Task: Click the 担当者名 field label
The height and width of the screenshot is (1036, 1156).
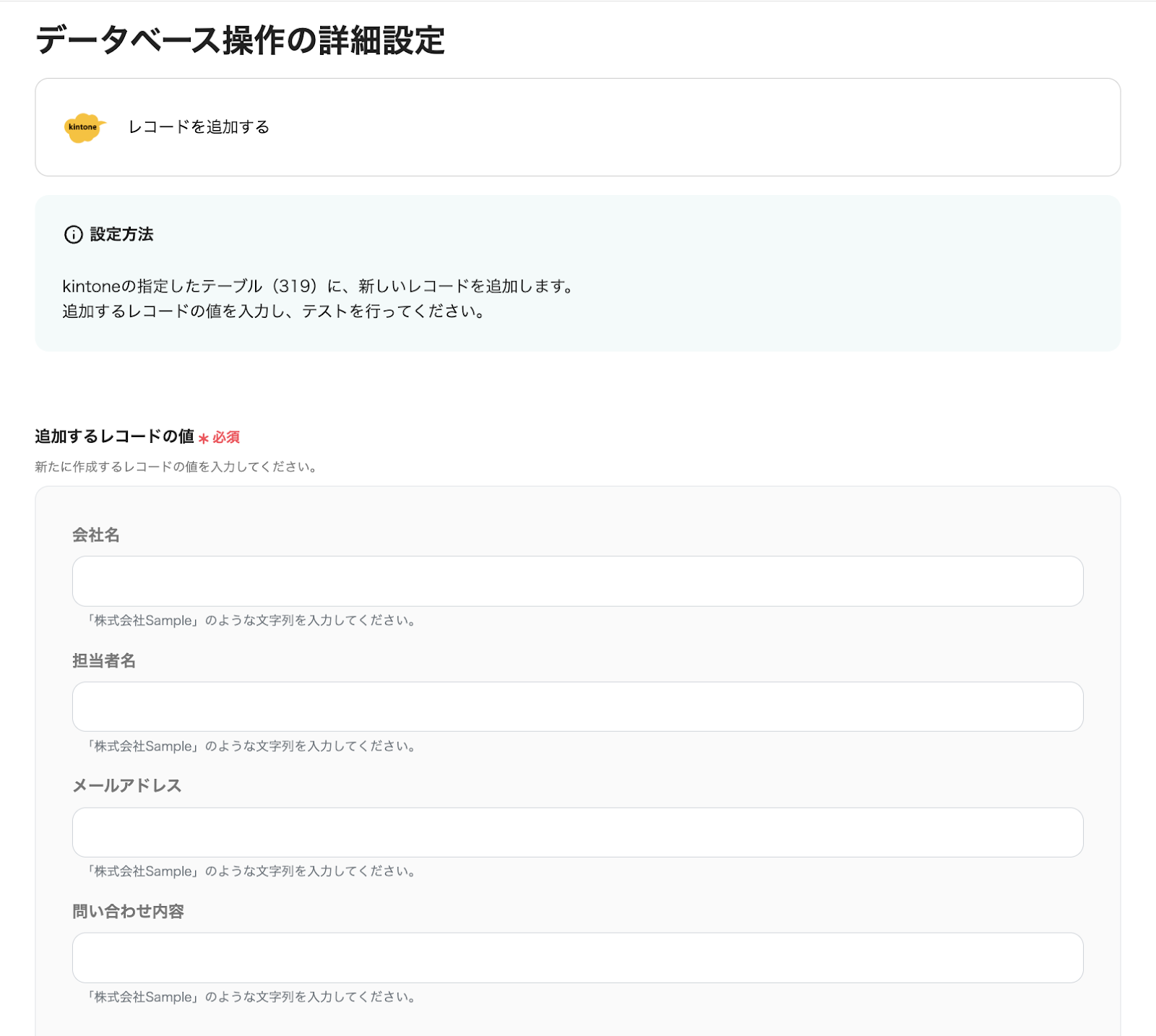Action: (x=104, y=661)
